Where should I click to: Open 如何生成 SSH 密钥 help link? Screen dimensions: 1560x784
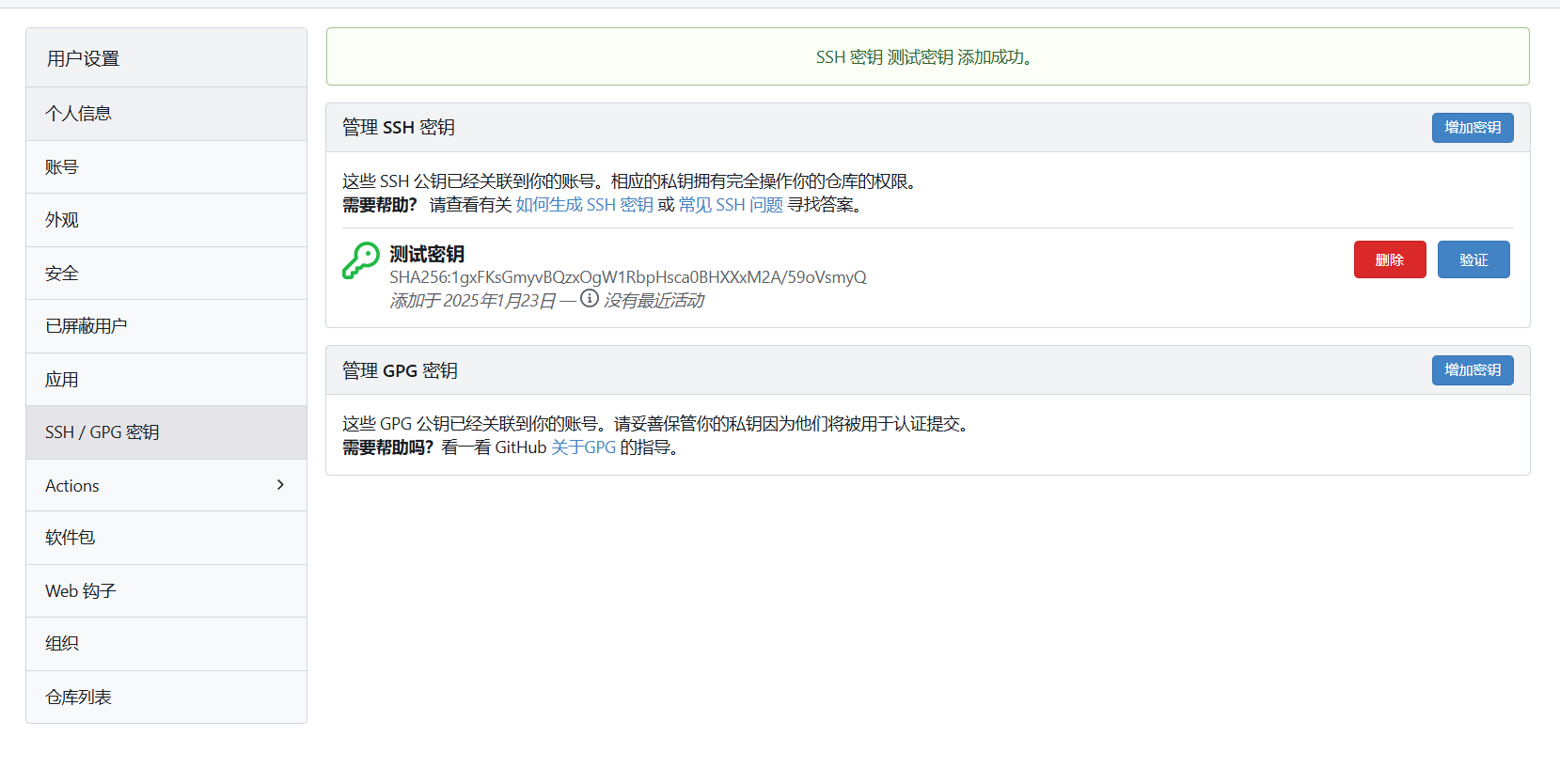coord(584,205)
